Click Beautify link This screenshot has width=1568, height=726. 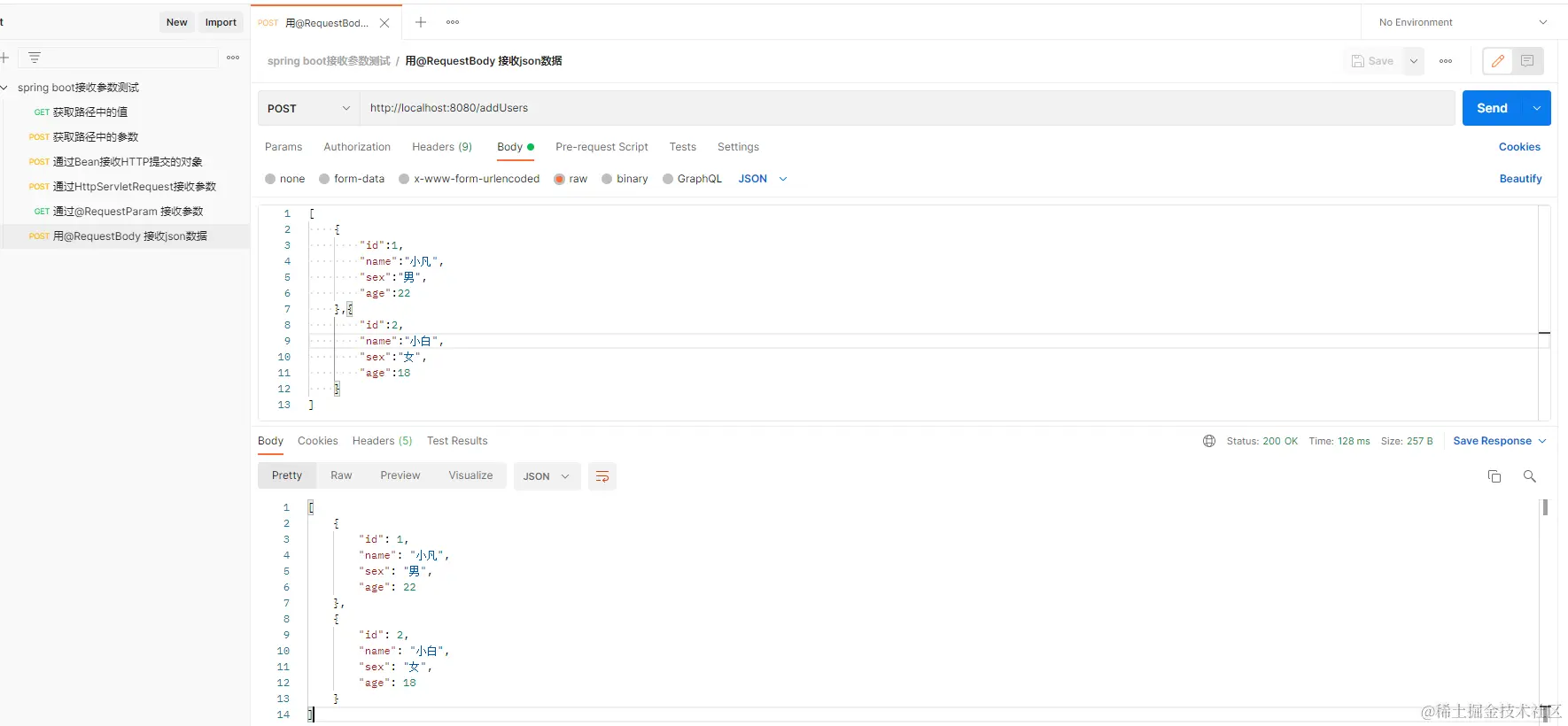pyautogui.click(x=1520, y=179)
